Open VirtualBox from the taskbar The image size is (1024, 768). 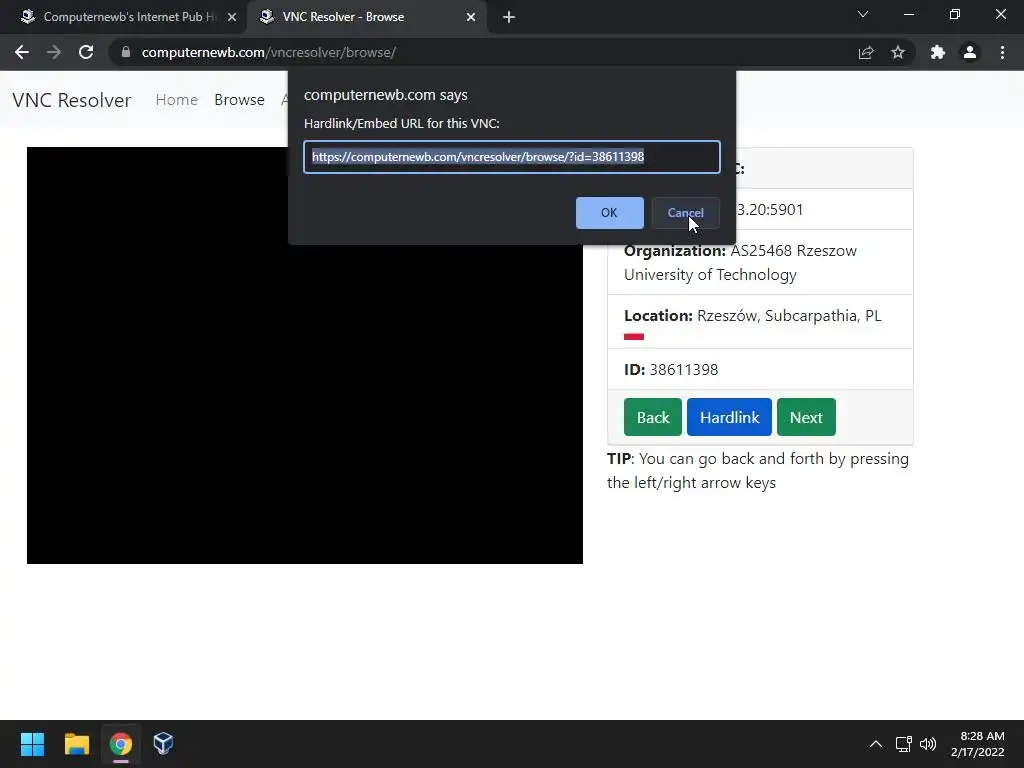[x=163, y=744]
